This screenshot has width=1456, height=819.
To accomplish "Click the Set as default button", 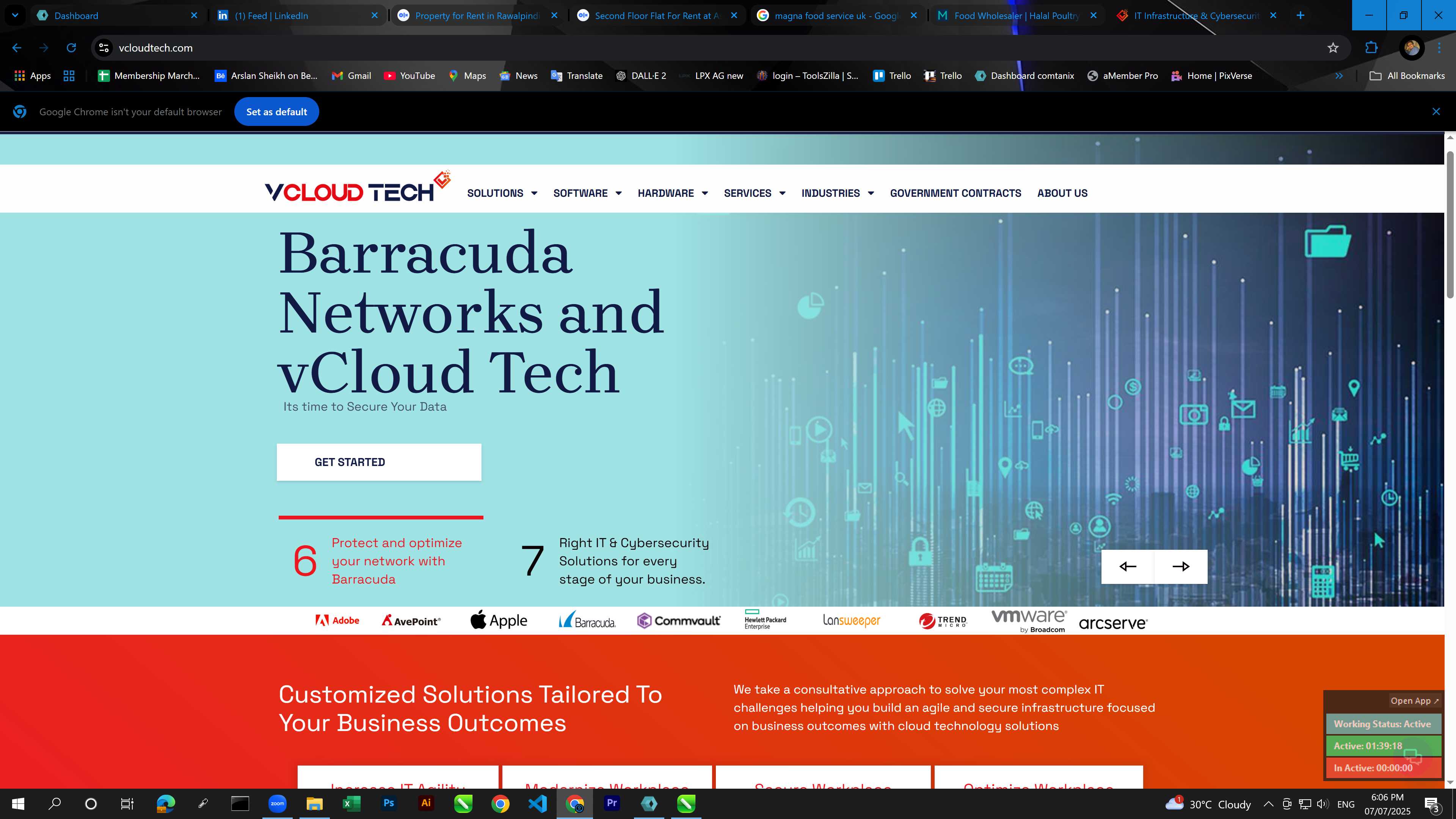I will point(276,112).
